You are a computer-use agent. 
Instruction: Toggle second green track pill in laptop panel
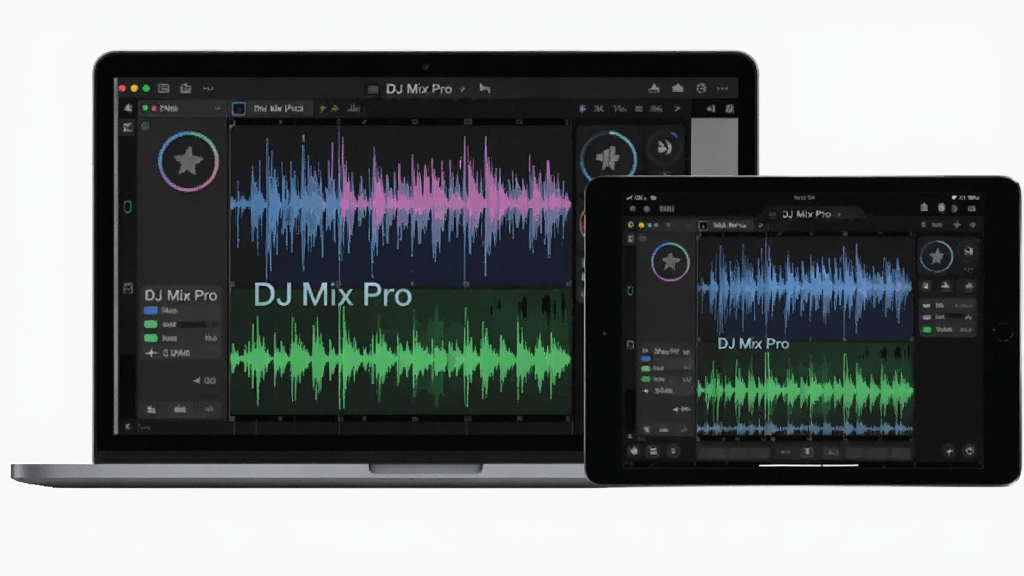pos(151,338)
